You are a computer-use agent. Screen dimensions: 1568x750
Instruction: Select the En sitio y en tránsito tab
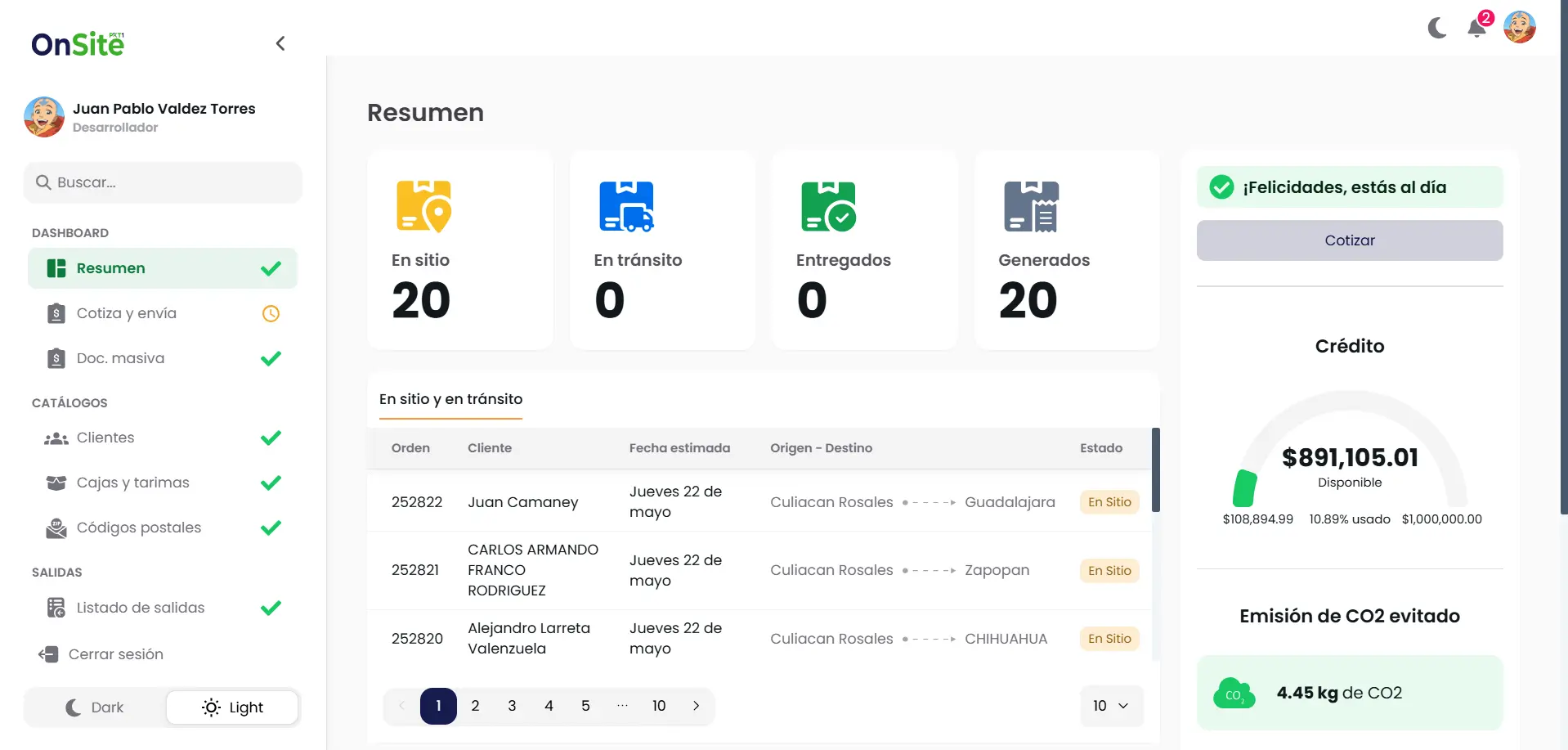tap(450, 399)
